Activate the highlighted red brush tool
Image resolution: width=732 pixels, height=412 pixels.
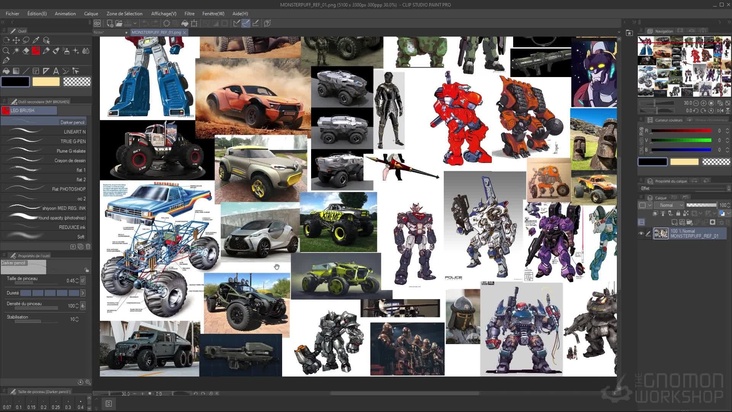[x=37, y=50]
